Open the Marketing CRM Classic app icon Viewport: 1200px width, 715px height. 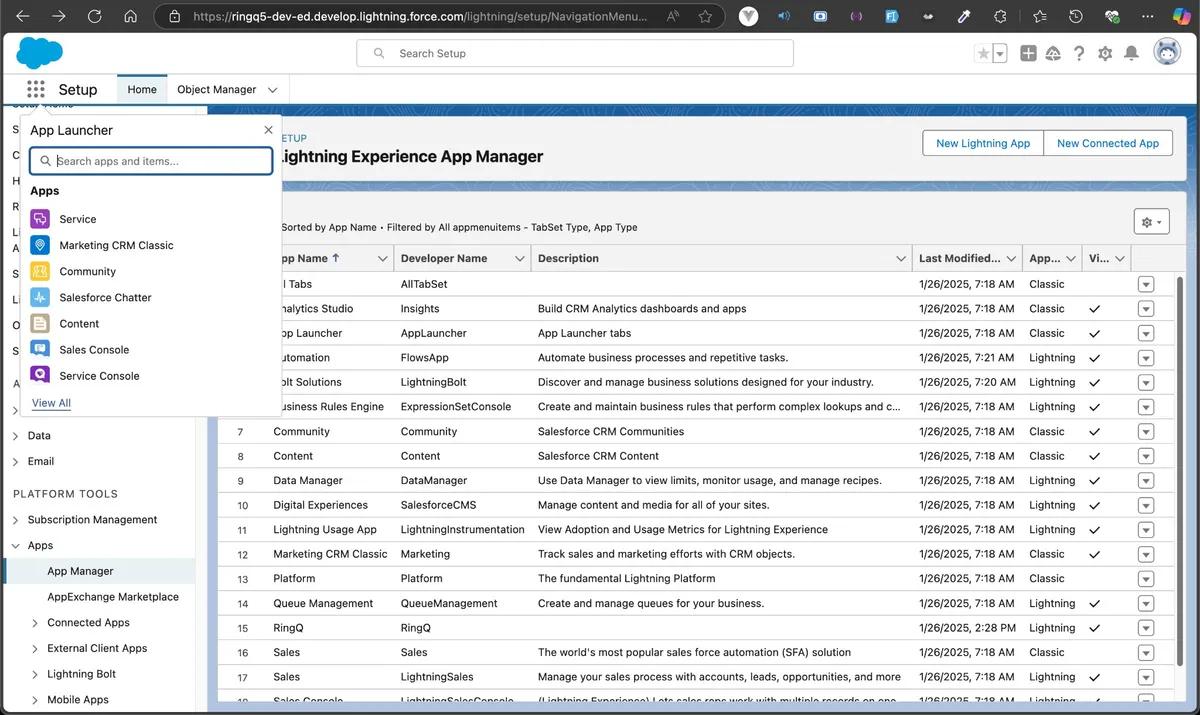(40, 245)
